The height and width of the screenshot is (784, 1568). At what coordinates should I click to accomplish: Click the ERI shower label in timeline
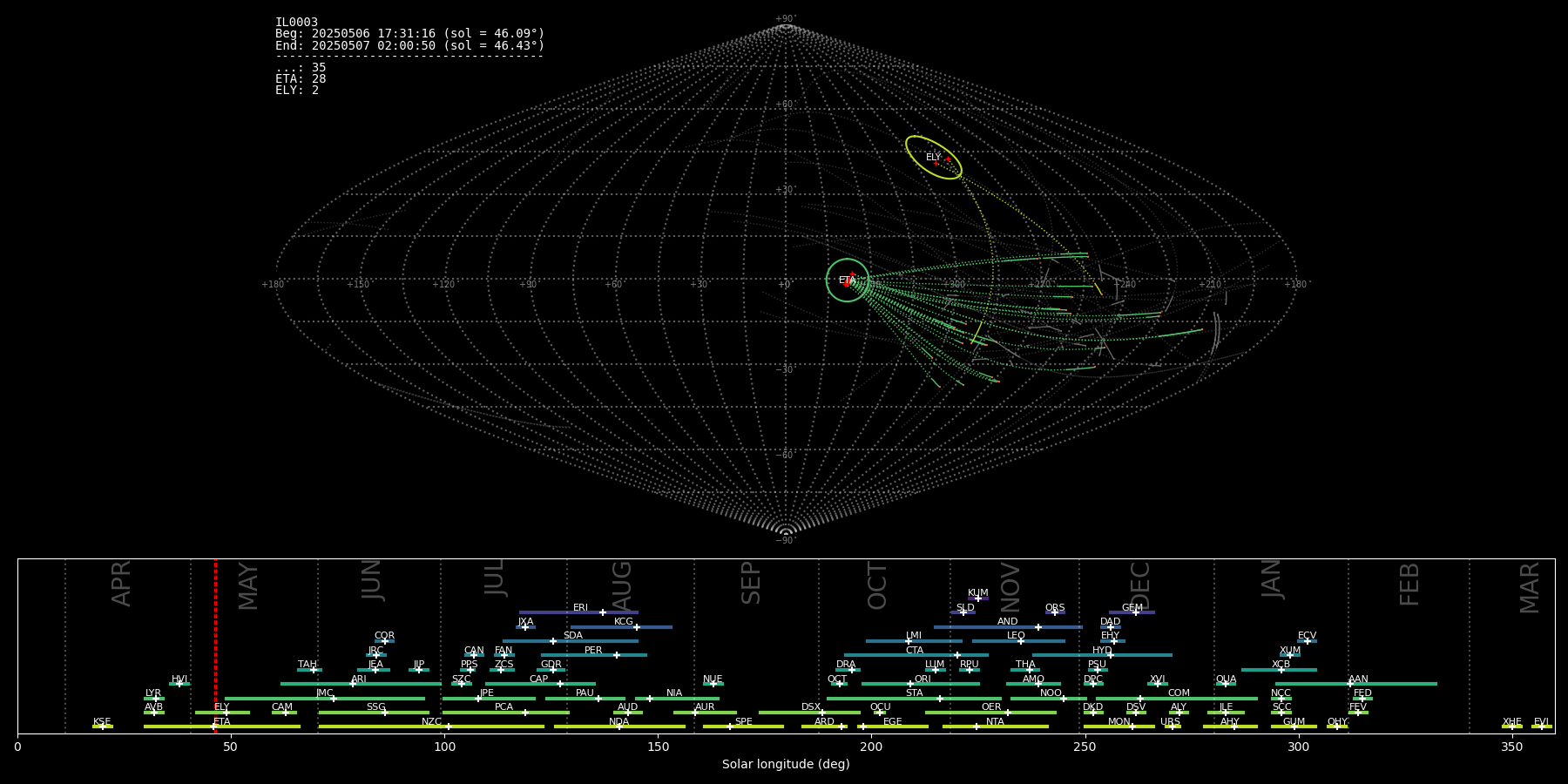click(580, 608)
